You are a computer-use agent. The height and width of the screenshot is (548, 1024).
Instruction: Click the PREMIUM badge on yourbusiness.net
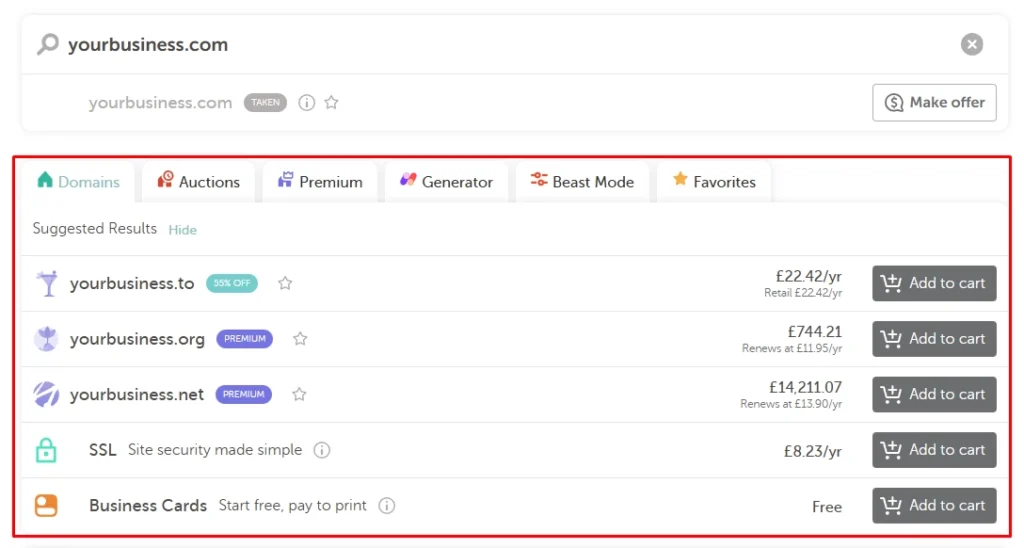244,395
